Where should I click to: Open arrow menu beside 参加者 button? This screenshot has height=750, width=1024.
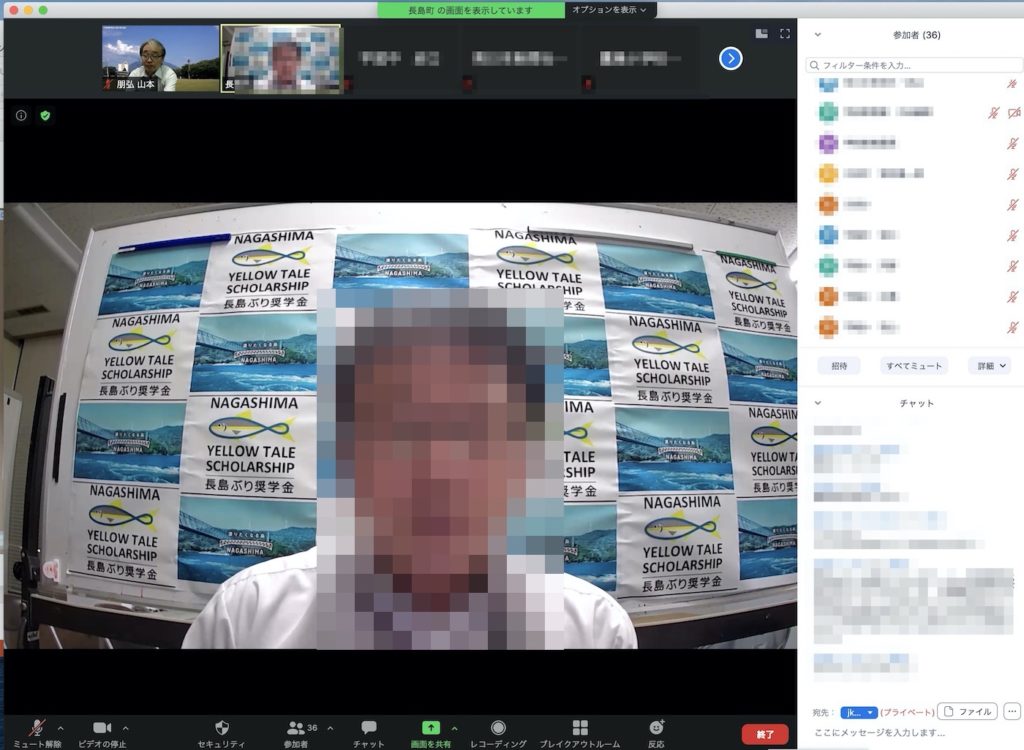(x=330, y=728)
